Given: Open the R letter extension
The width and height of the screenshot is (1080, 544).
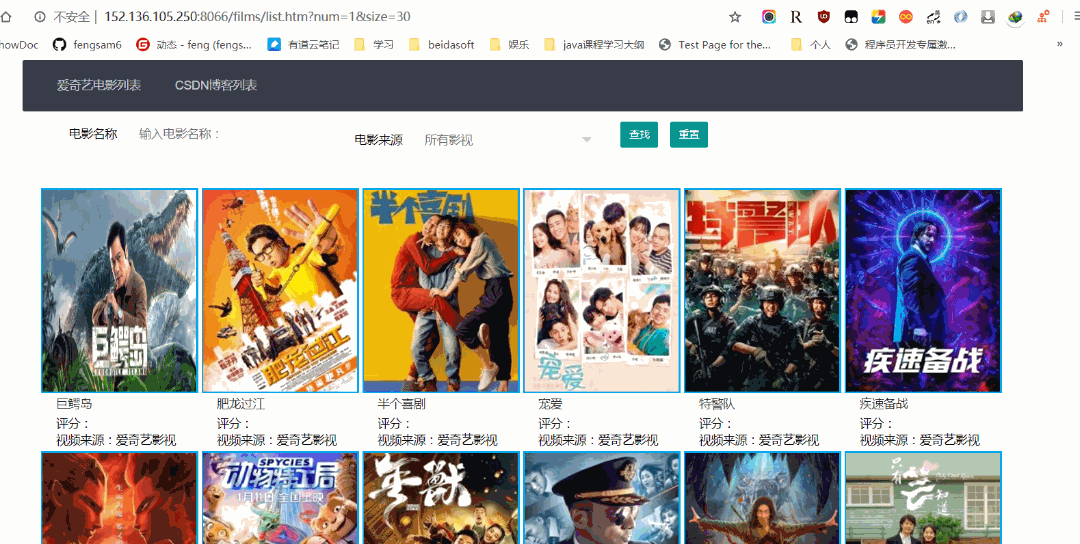Looking at the screenshot, I should click(x=796, y=17).
